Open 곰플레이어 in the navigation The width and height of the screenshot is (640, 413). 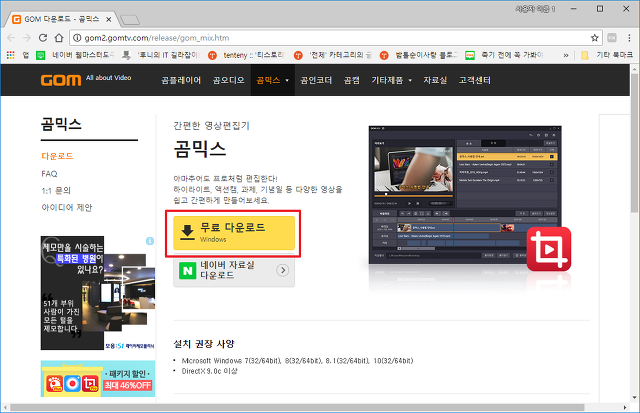tap(181, 80)
